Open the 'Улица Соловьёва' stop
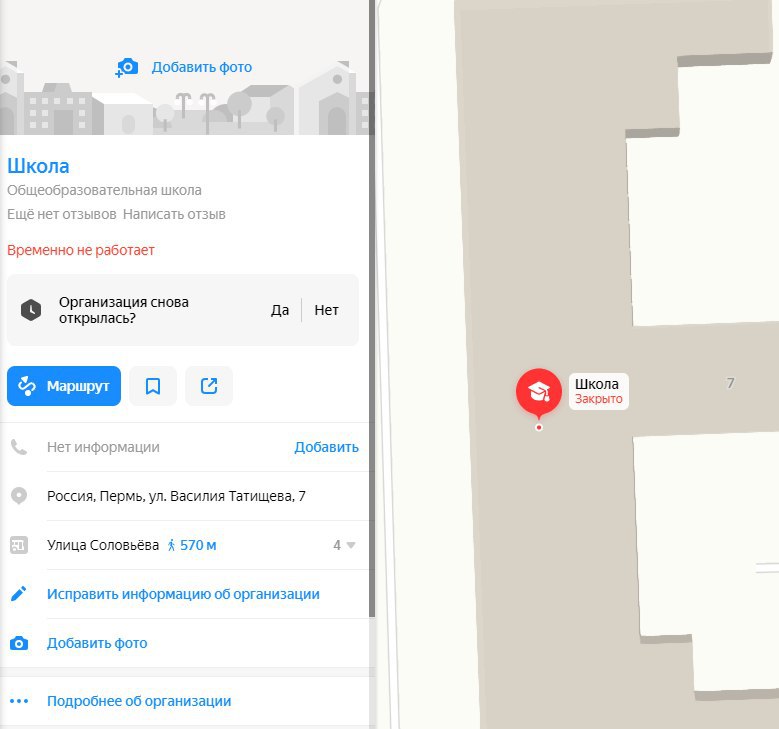The image size is (779, 729). [x=103, y=545]
